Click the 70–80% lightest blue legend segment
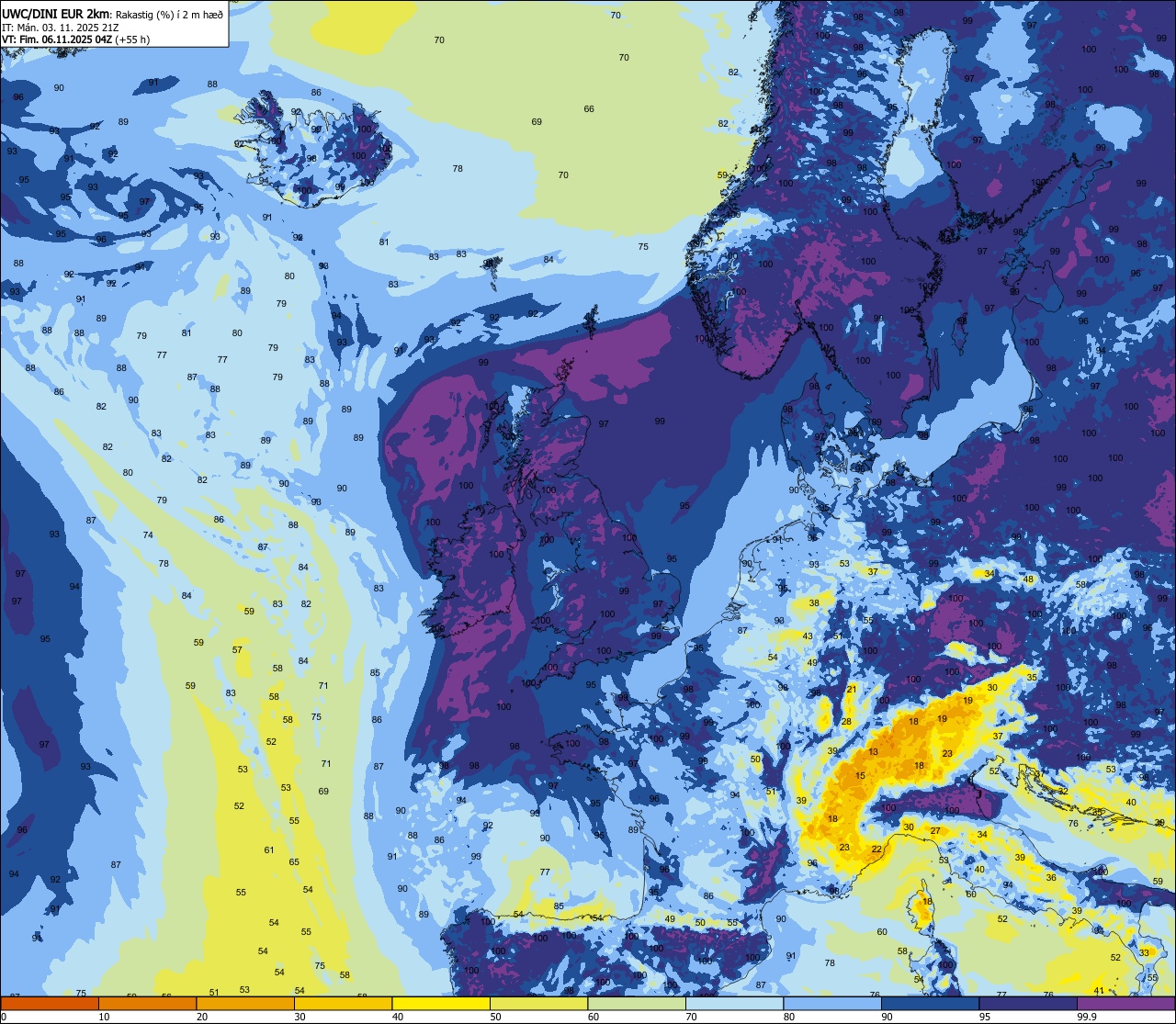 734,1003
